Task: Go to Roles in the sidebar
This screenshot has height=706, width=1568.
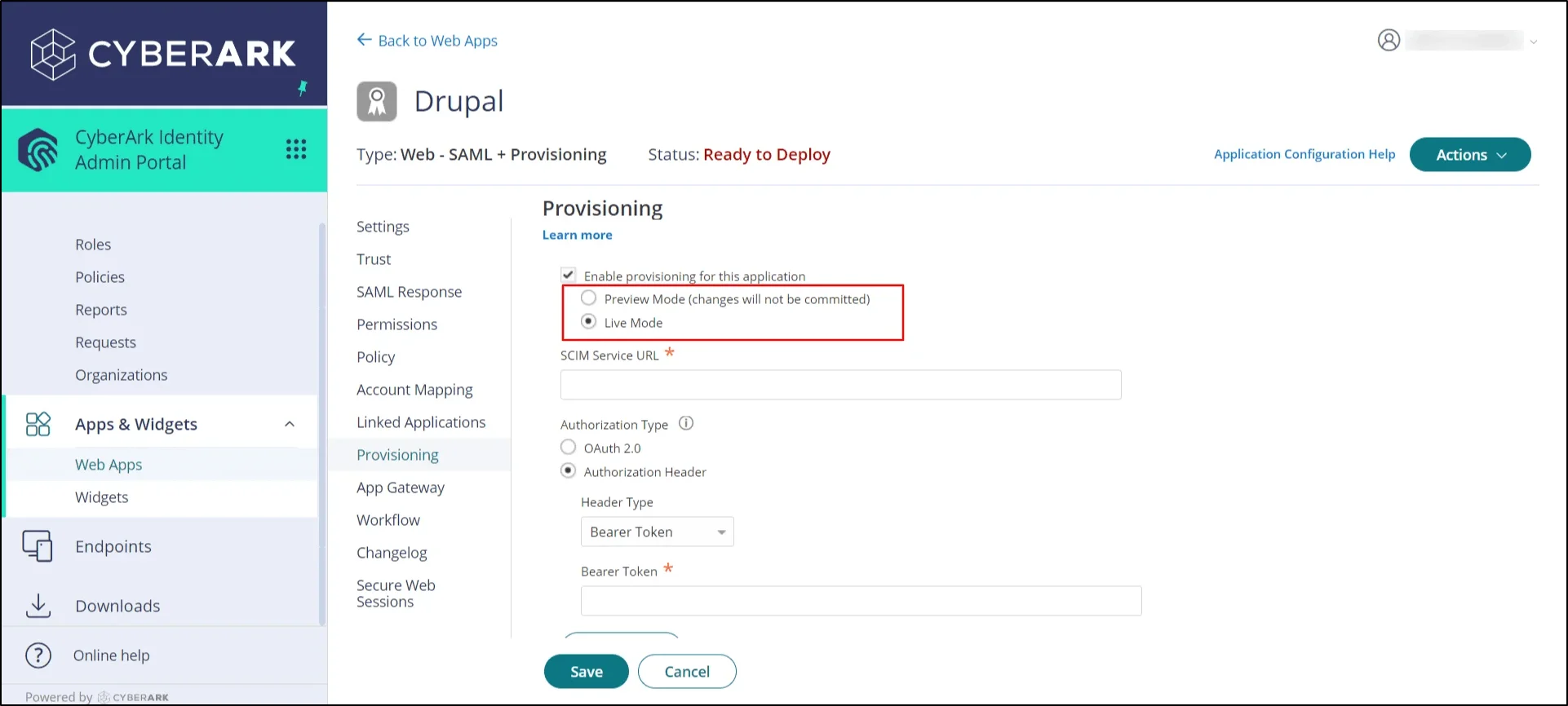Action: [x=93, y=245]
